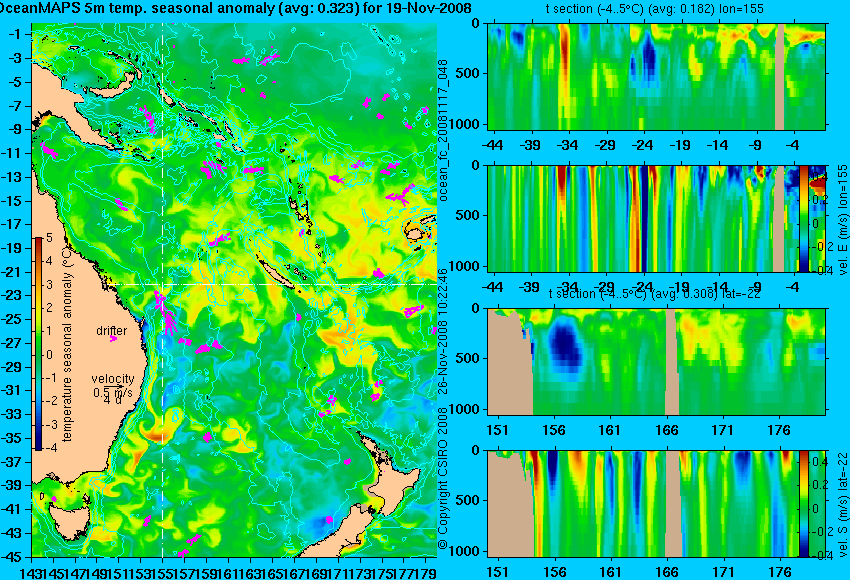The height and width of the screenshot is (580, 850).
Task: Click the 'vel. E (m/s) lon=155' axis label
Action: (843, 220)
